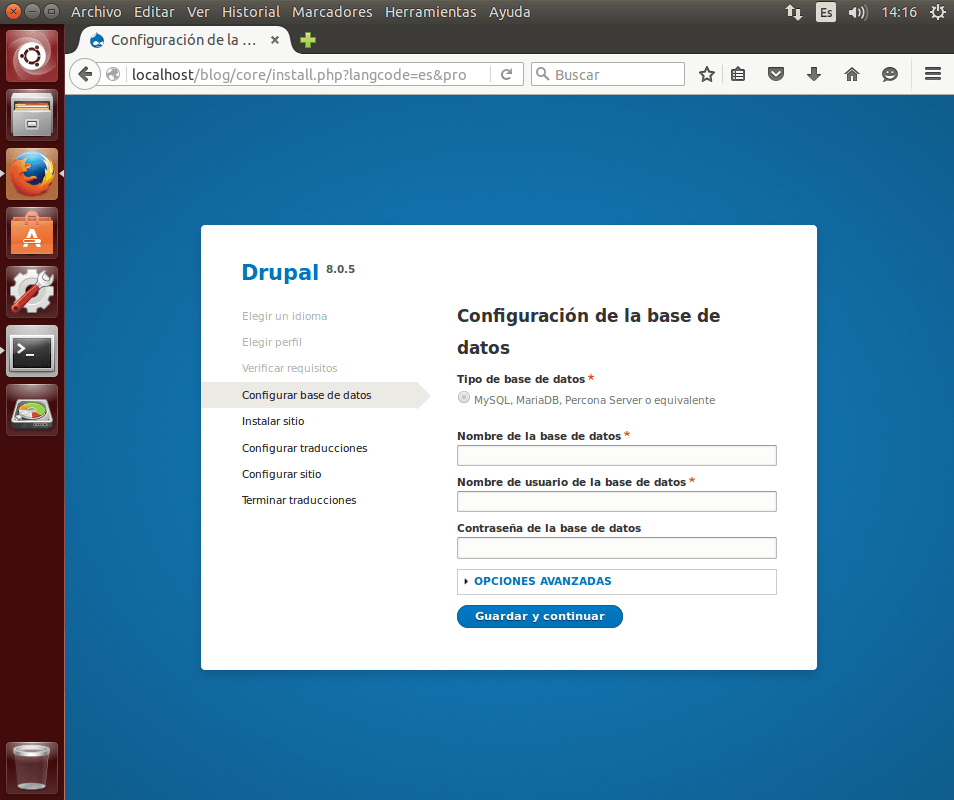Screen dimensions: 954x800
Task: Click the 14:16 clock in top panel
Action: tap(899, 12)
